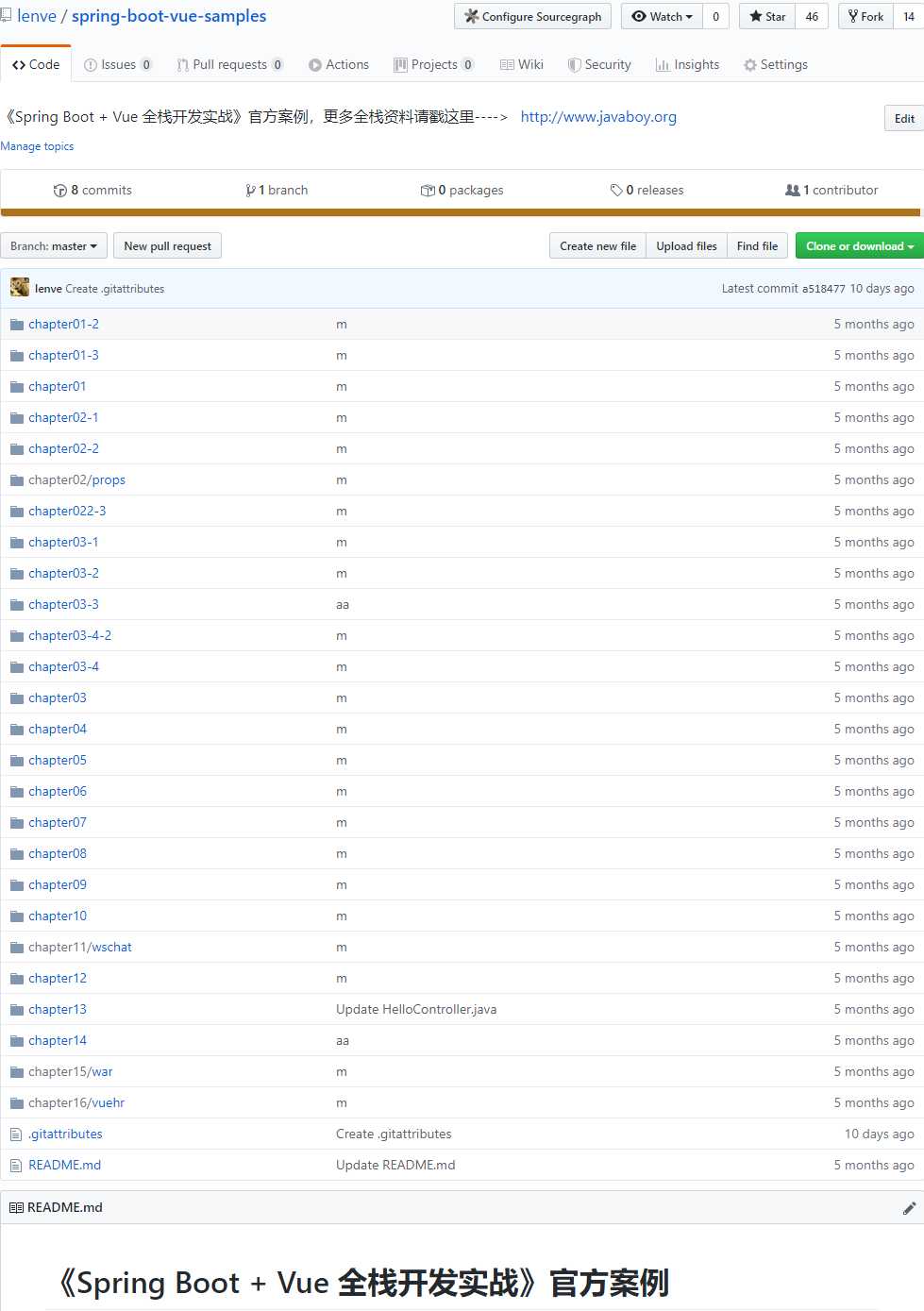Open the chapter12 folder
This screenshot has height=1311, width=924.
58,978
